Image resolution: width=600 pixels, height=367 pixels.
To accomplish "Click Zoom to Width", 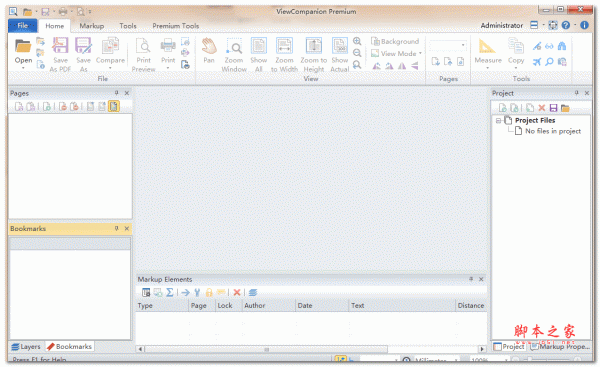I will [x=284, y=46].
